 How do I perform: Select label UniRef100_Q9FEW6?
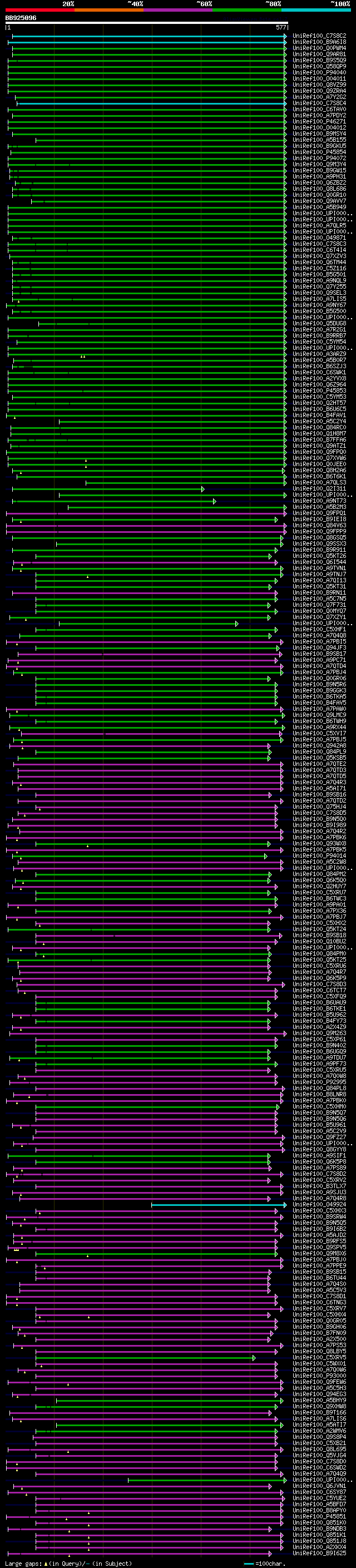pyautogui.click(x=319, y=1382)
